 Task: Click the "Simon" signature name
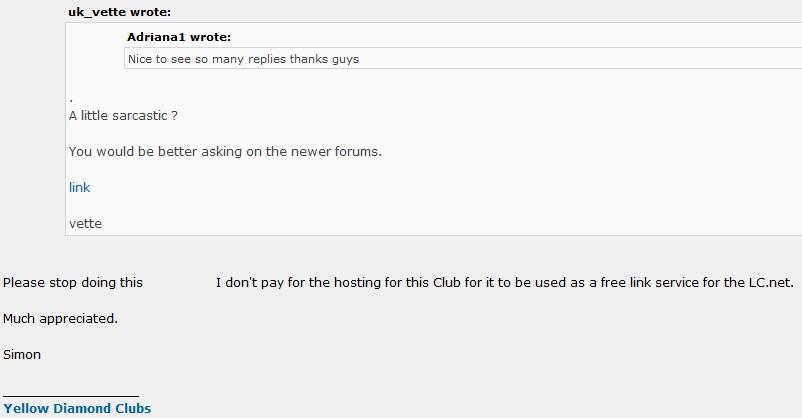tap(22, 355)
